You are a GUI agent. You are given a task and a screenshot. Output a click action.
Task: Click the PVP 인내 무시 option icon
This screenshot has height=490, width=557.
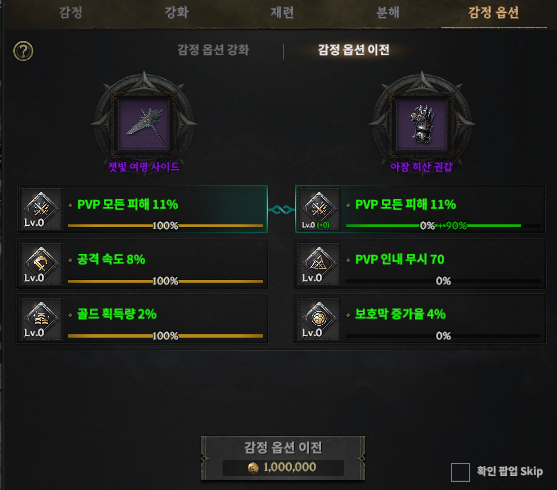tap(319, 264)
